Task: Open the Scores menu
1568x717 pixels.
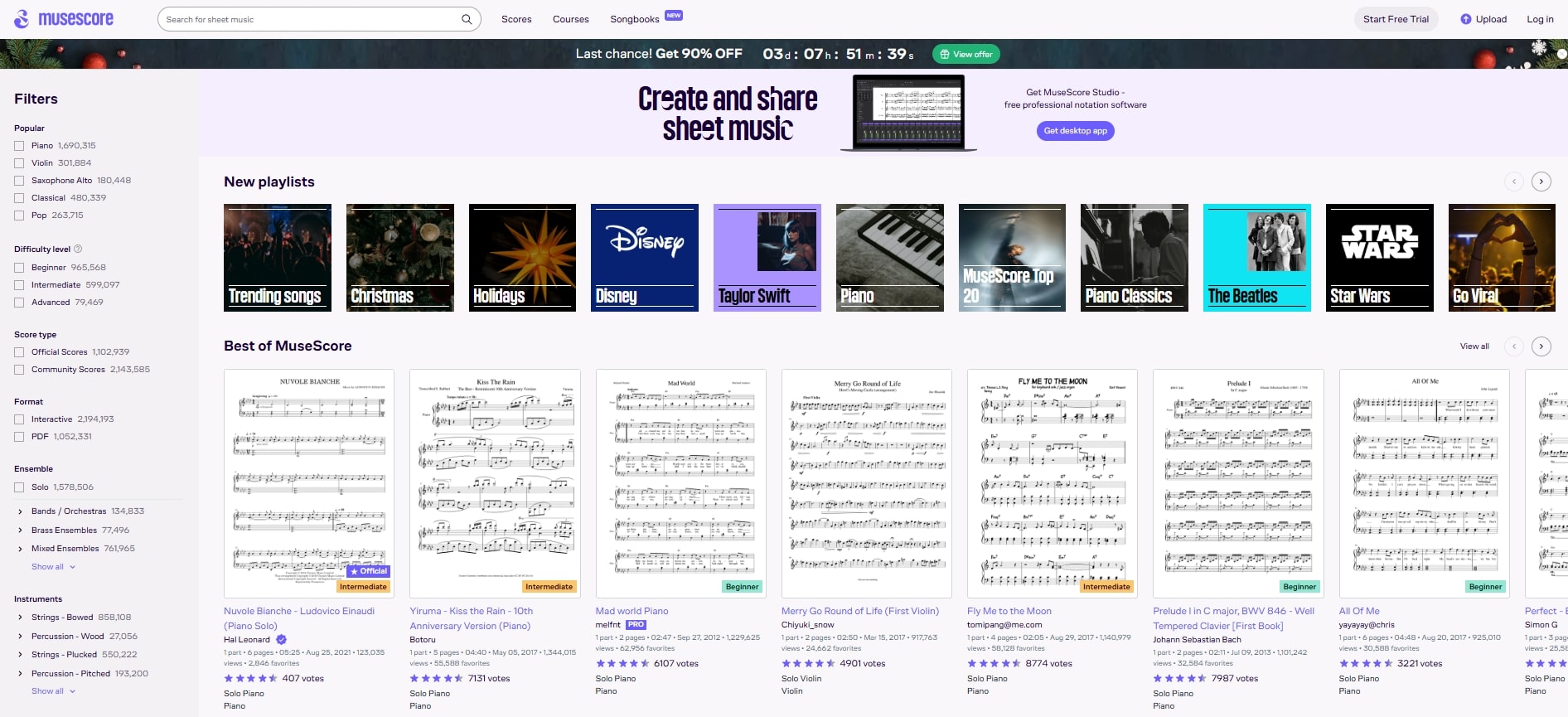Action: pos(516,19)
